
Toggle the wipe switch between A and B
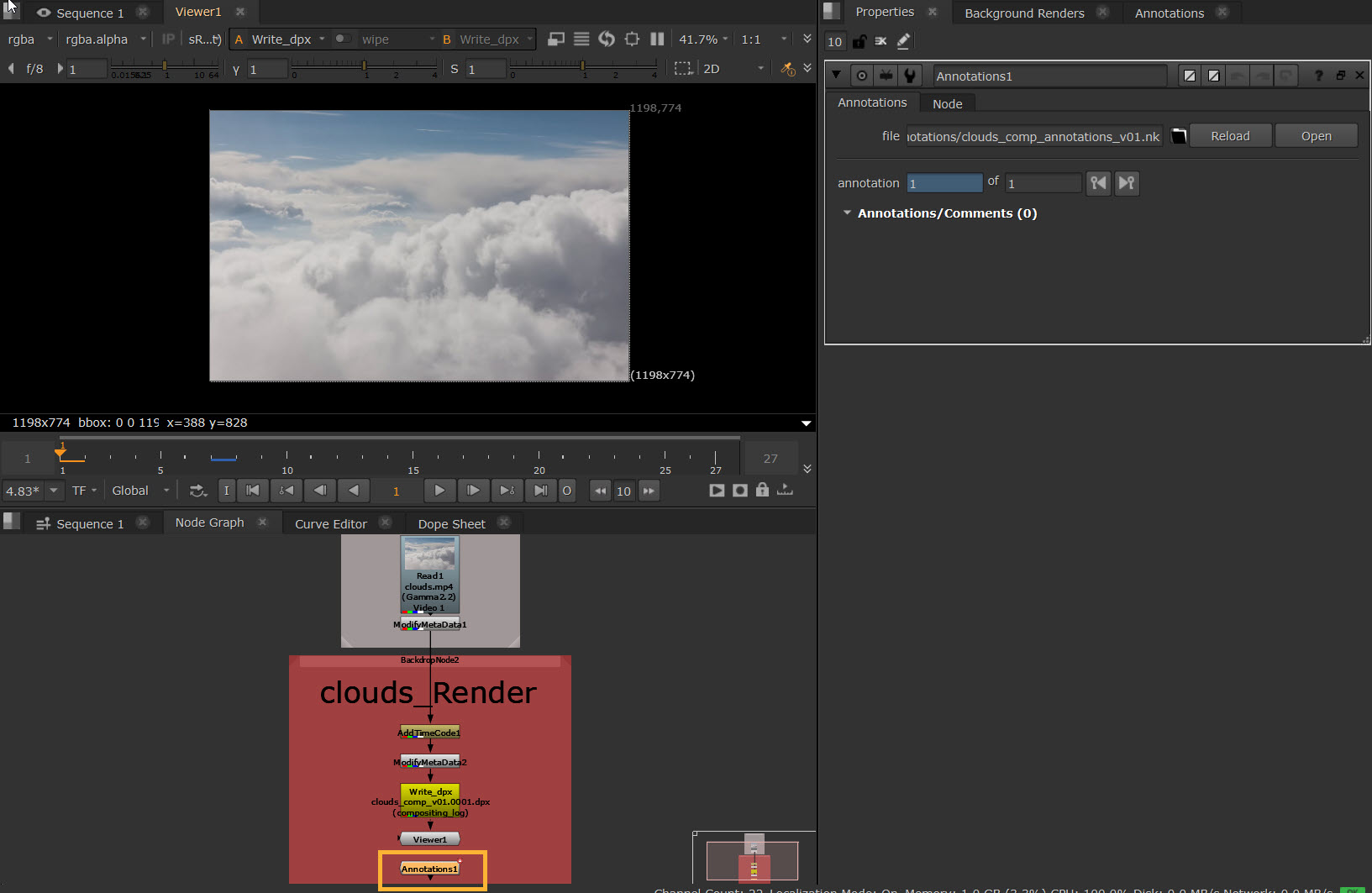(343, 39)
